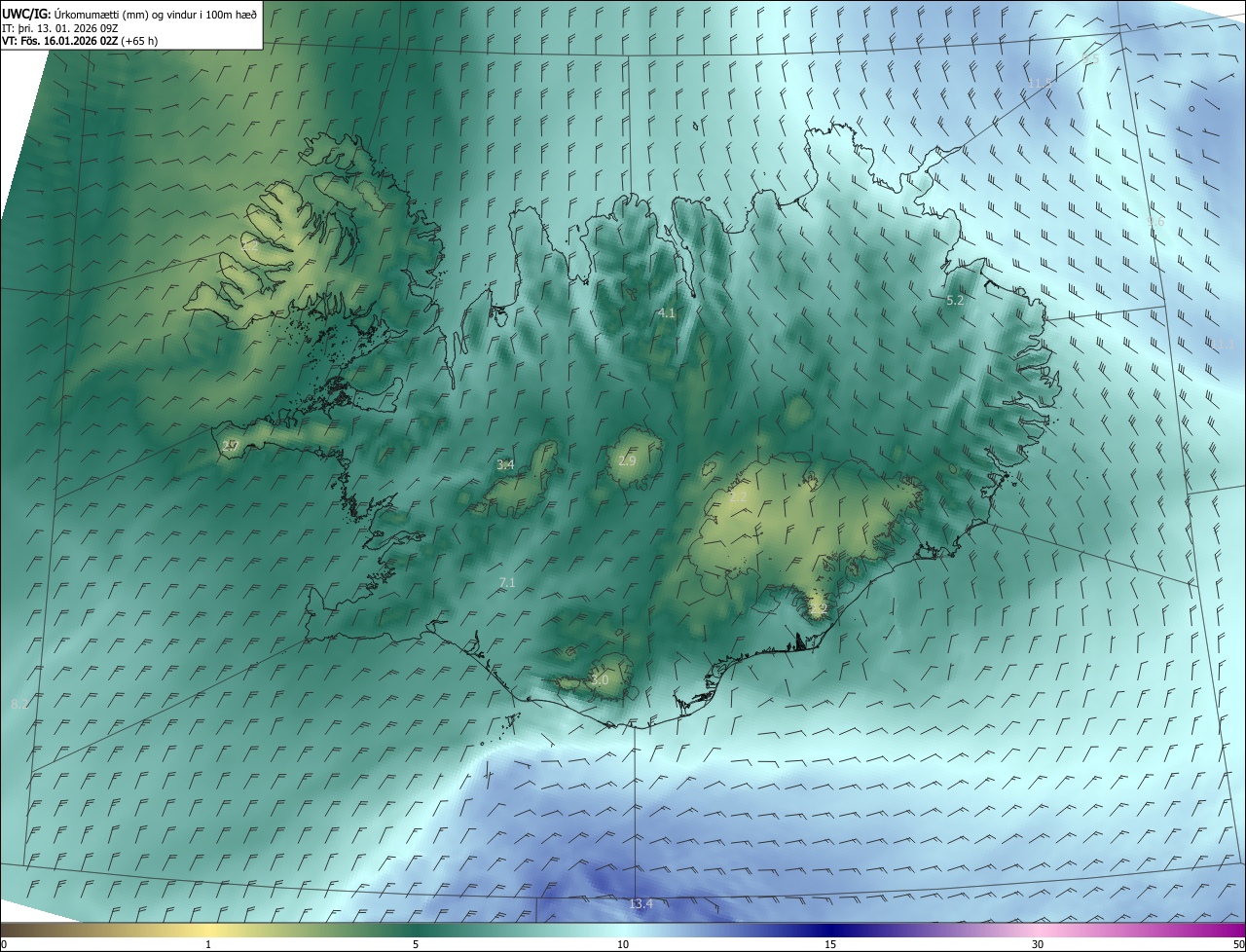Click the 15 tick label on the color scale

(830, 945)
